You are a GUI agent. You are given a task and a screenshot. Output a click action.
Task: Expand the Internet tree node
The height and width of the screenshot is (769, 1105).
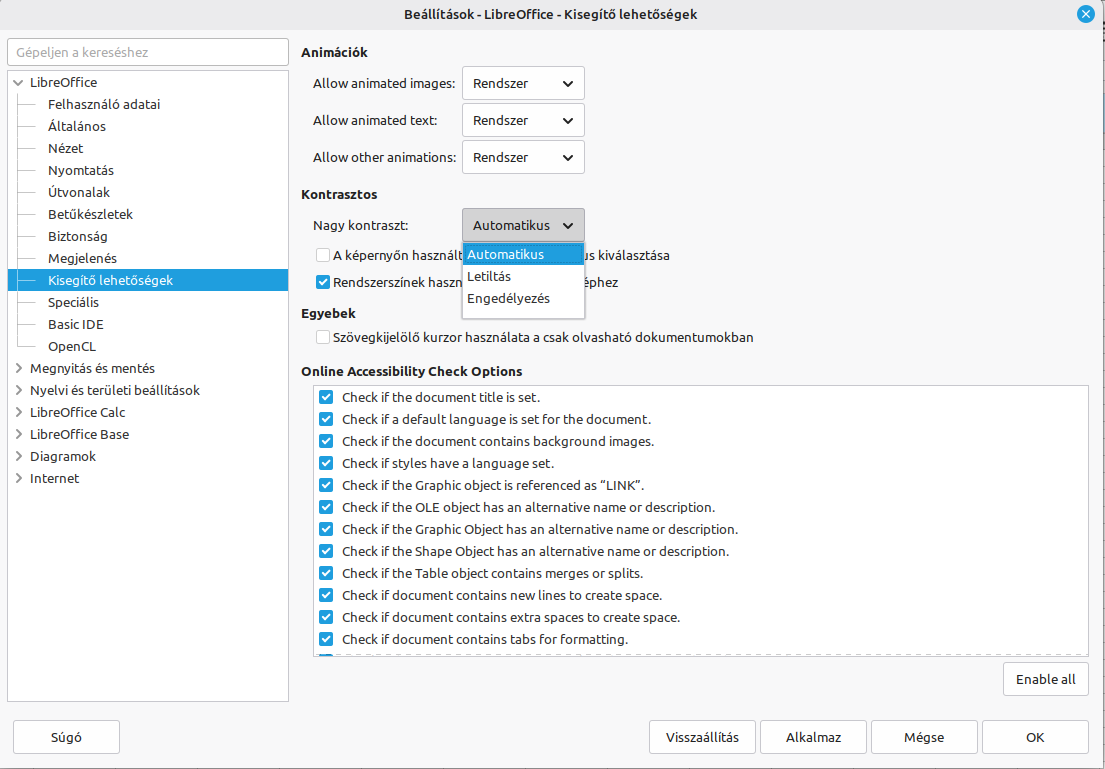tap(18, 478)
